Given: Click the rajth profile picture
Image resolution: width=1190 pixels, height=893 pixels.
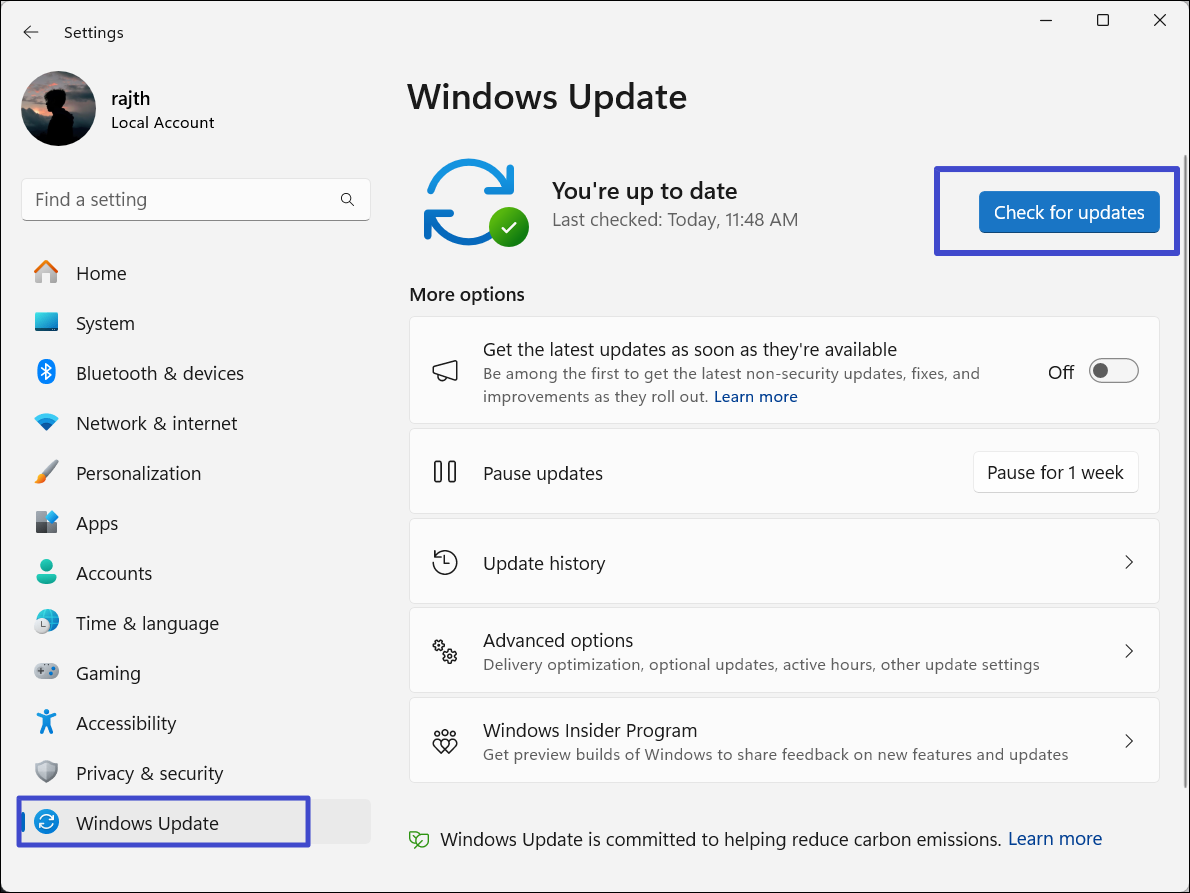Looking at the screenshot, I should coord(59,109).
